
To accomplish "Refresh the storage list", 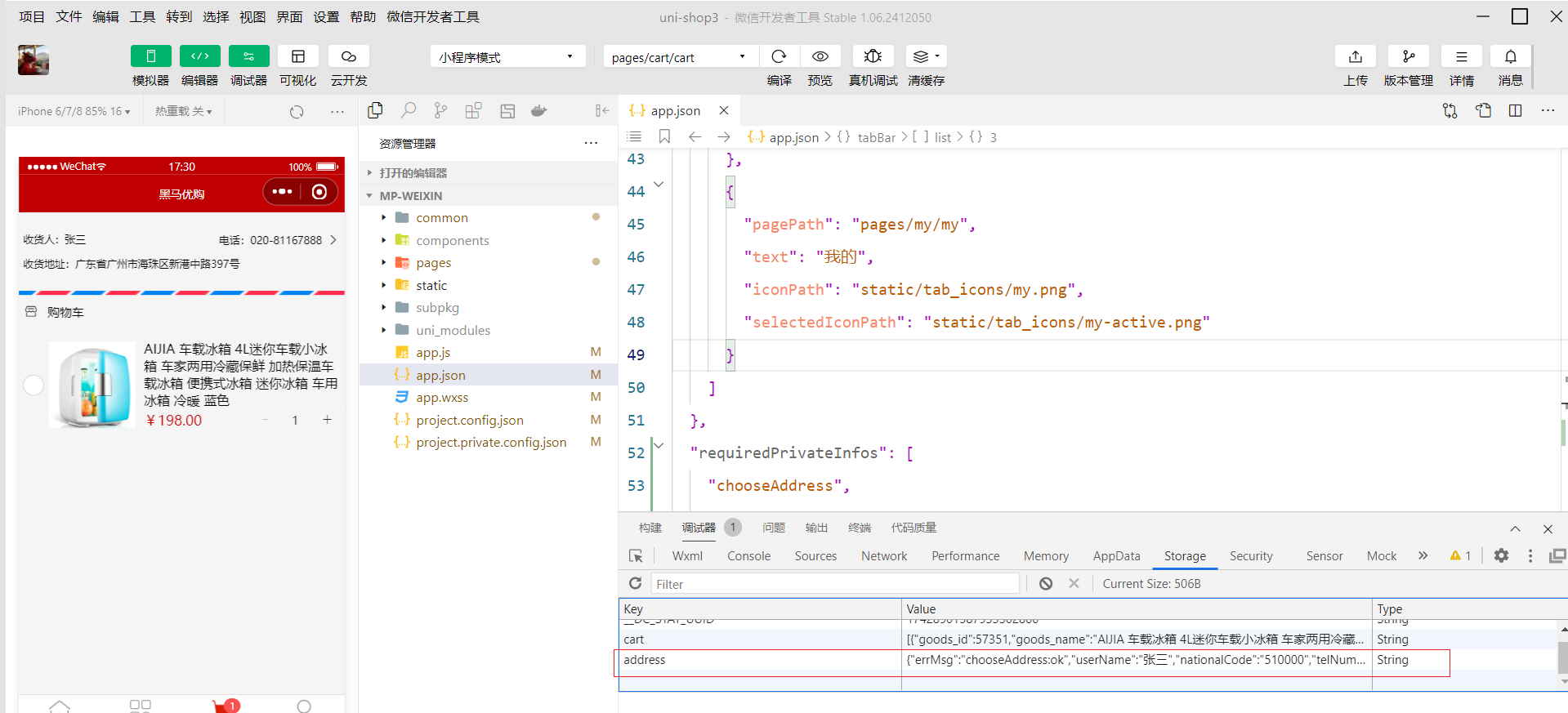I will 635,583.
